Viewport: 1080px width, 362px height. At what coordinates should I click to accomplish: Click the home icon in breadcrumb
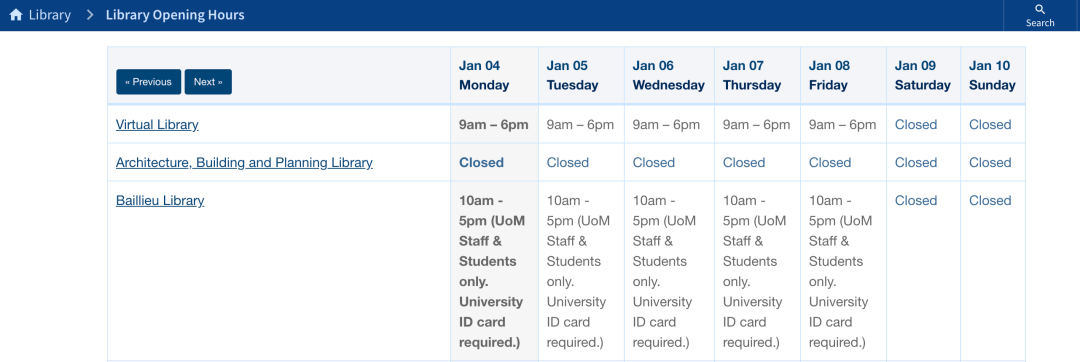[16, 14]
